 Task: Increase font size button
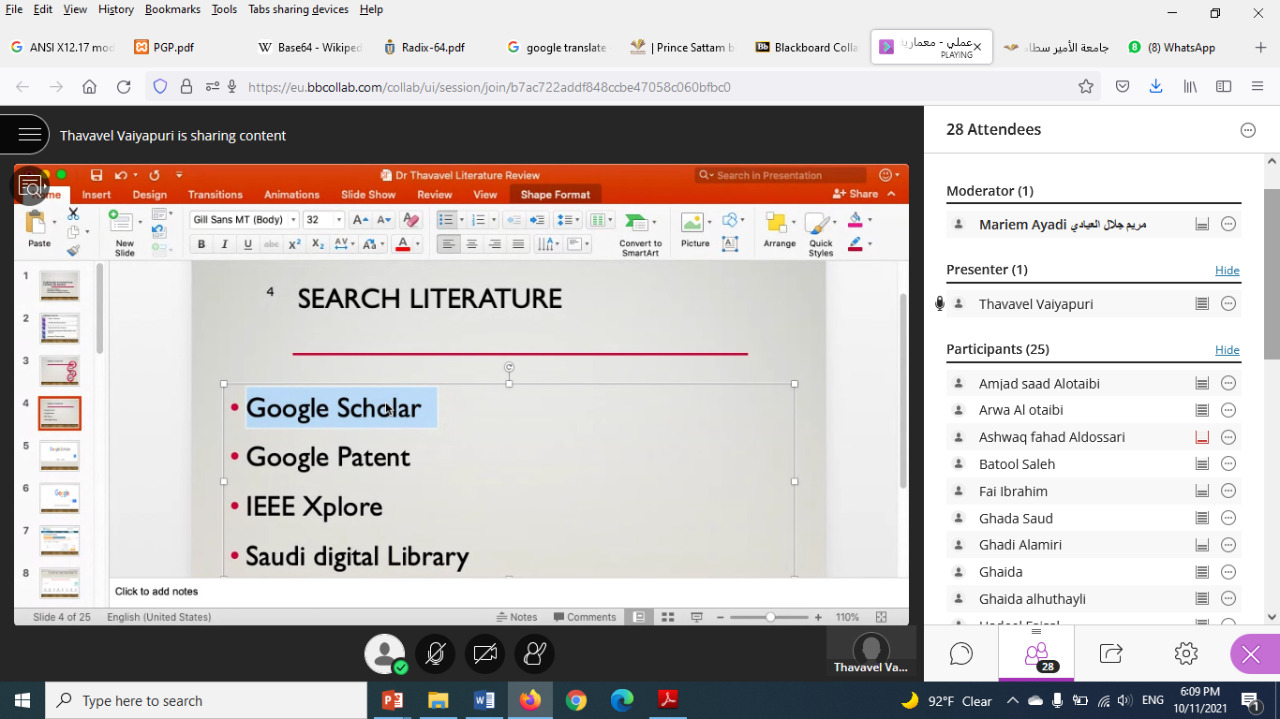[360, 220]
